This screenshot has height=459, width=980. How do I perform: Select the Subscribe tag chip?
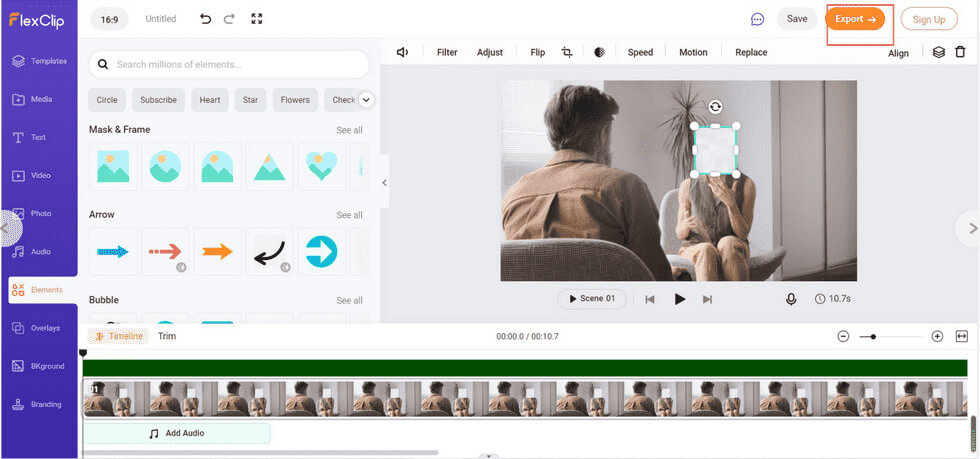click(x=158, y=100)
